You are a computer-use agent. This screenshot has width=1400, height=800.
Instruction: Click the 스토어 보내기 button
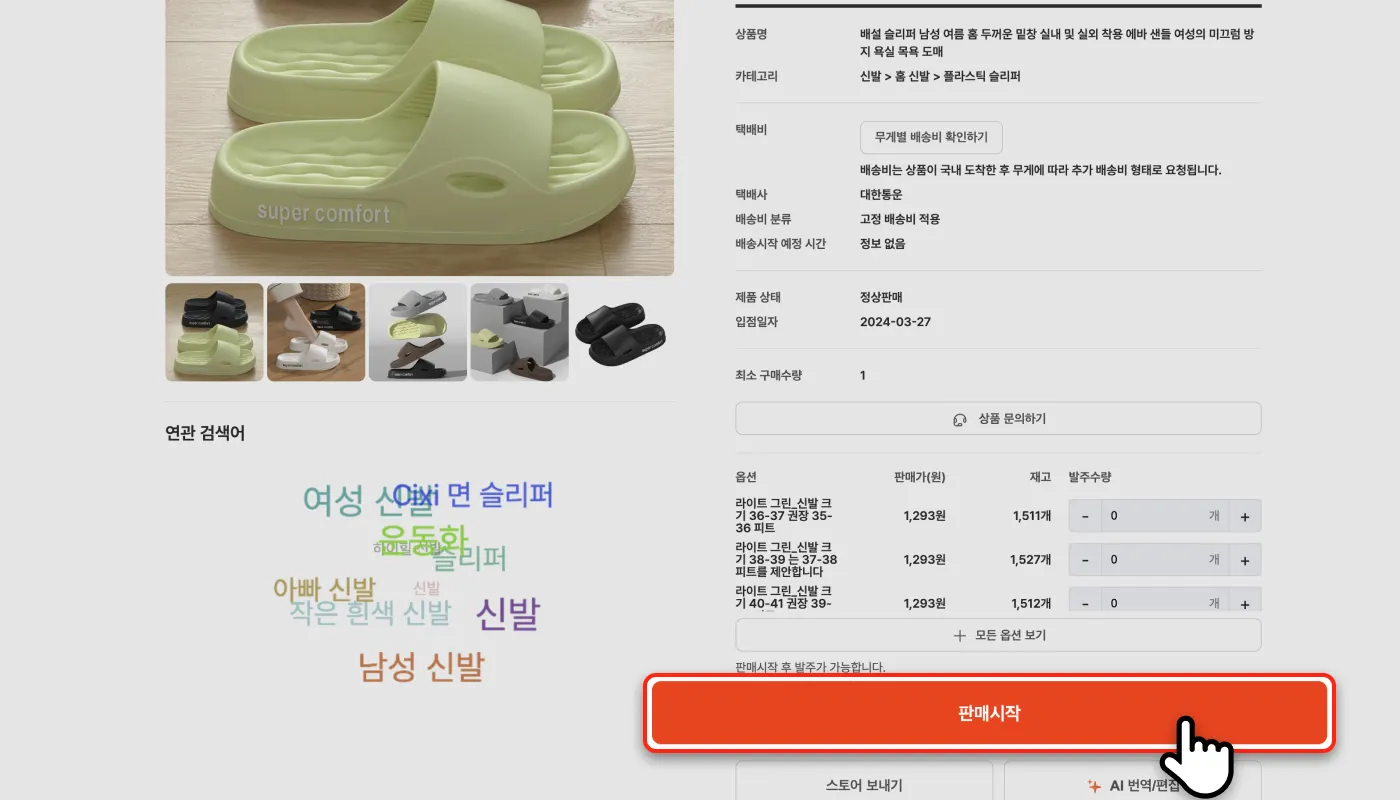point(864,785)
